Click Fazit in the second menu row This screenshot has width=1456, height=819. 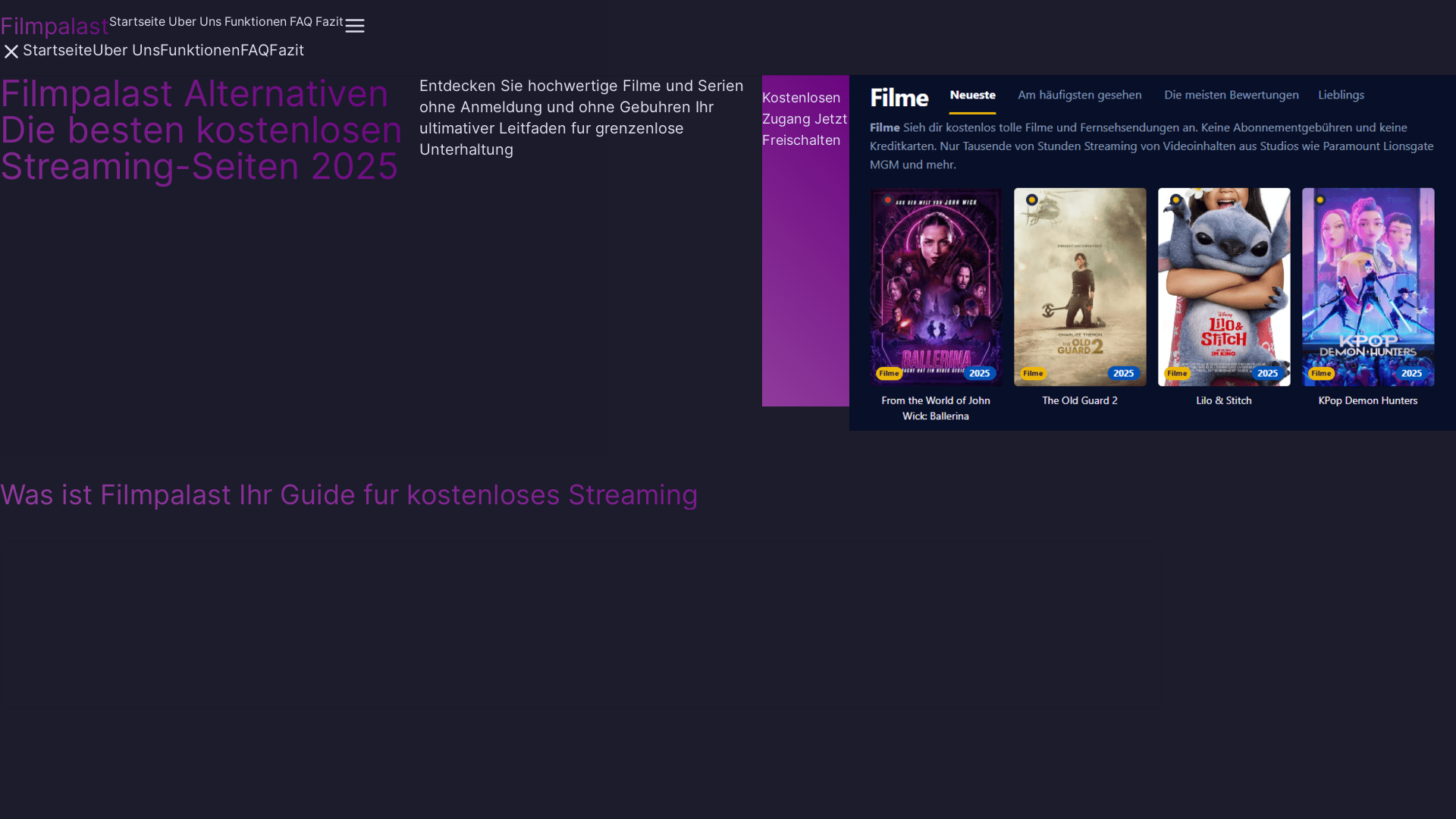click(x=287, y=50)
